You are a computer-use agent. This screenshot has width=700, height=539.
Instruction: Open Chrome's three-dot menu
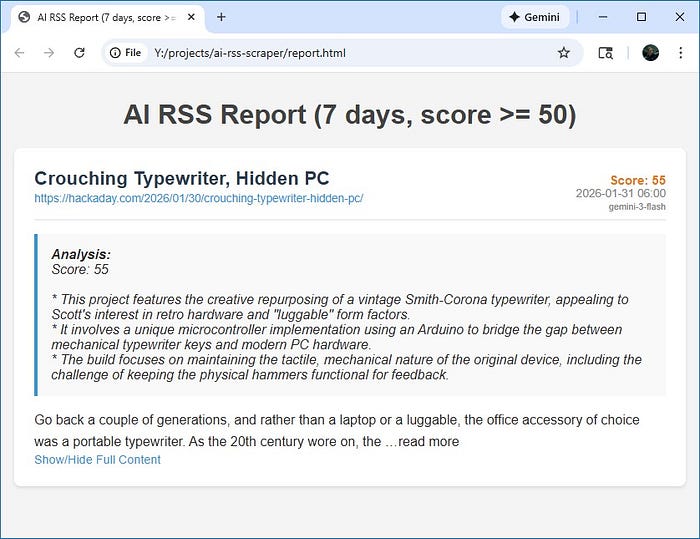(680, 53)
